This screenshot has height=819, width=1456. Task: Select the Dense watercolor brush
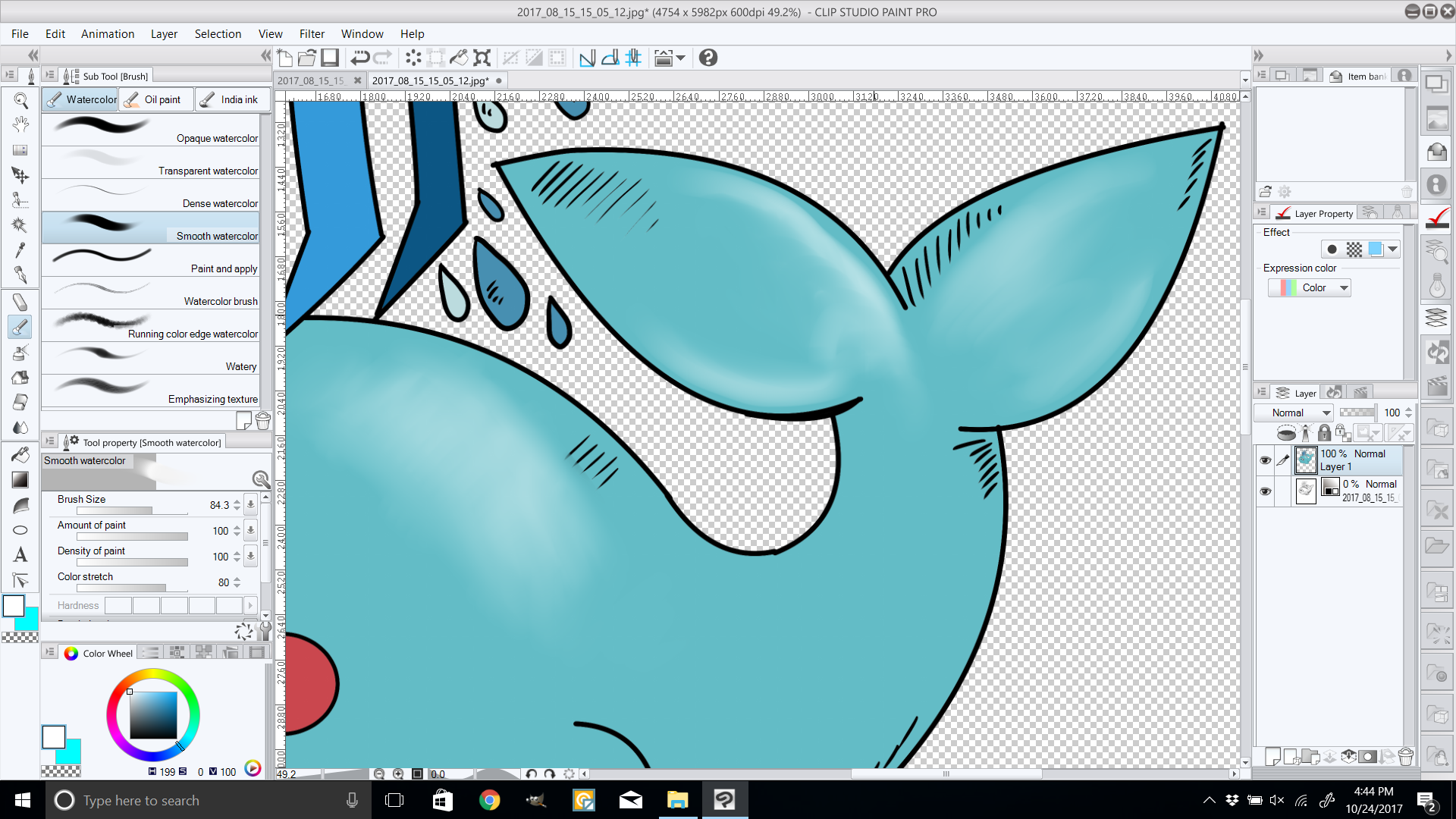pyautogui.click(x=151, y=194)
